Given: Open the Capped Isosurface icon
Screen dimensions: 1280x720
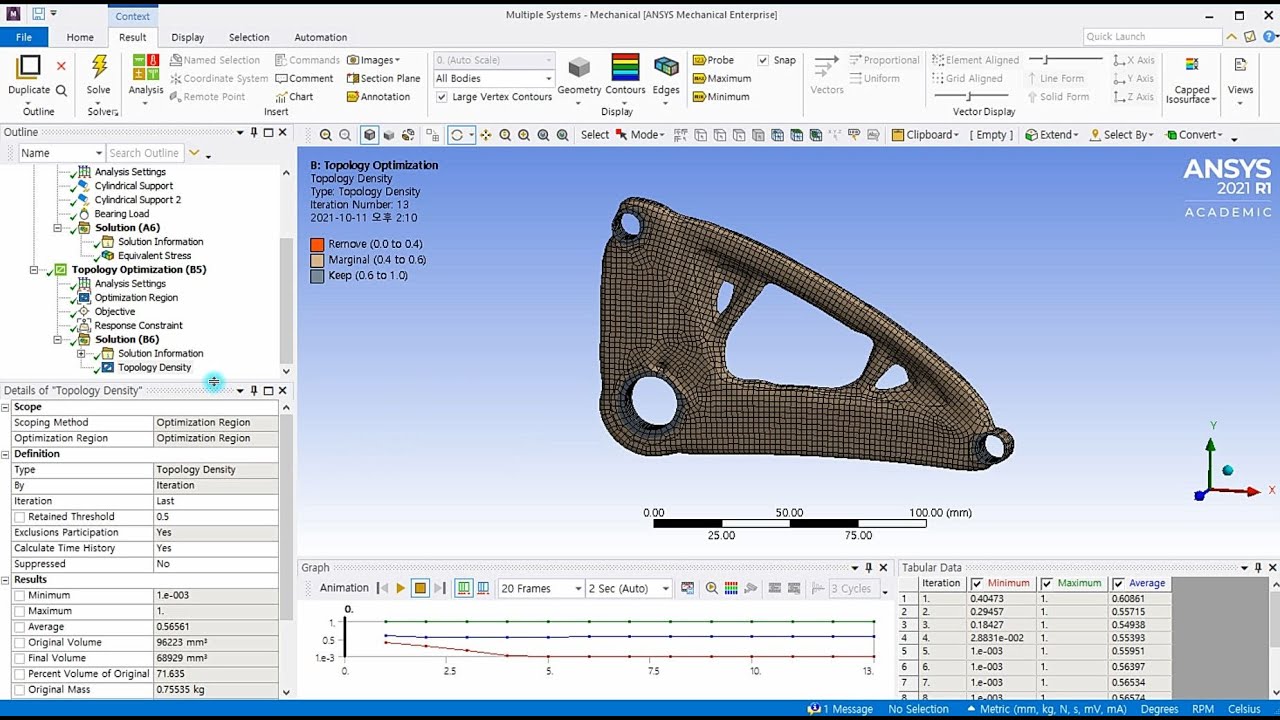Looking at the screenshot, I should (x=1192, y=66).
